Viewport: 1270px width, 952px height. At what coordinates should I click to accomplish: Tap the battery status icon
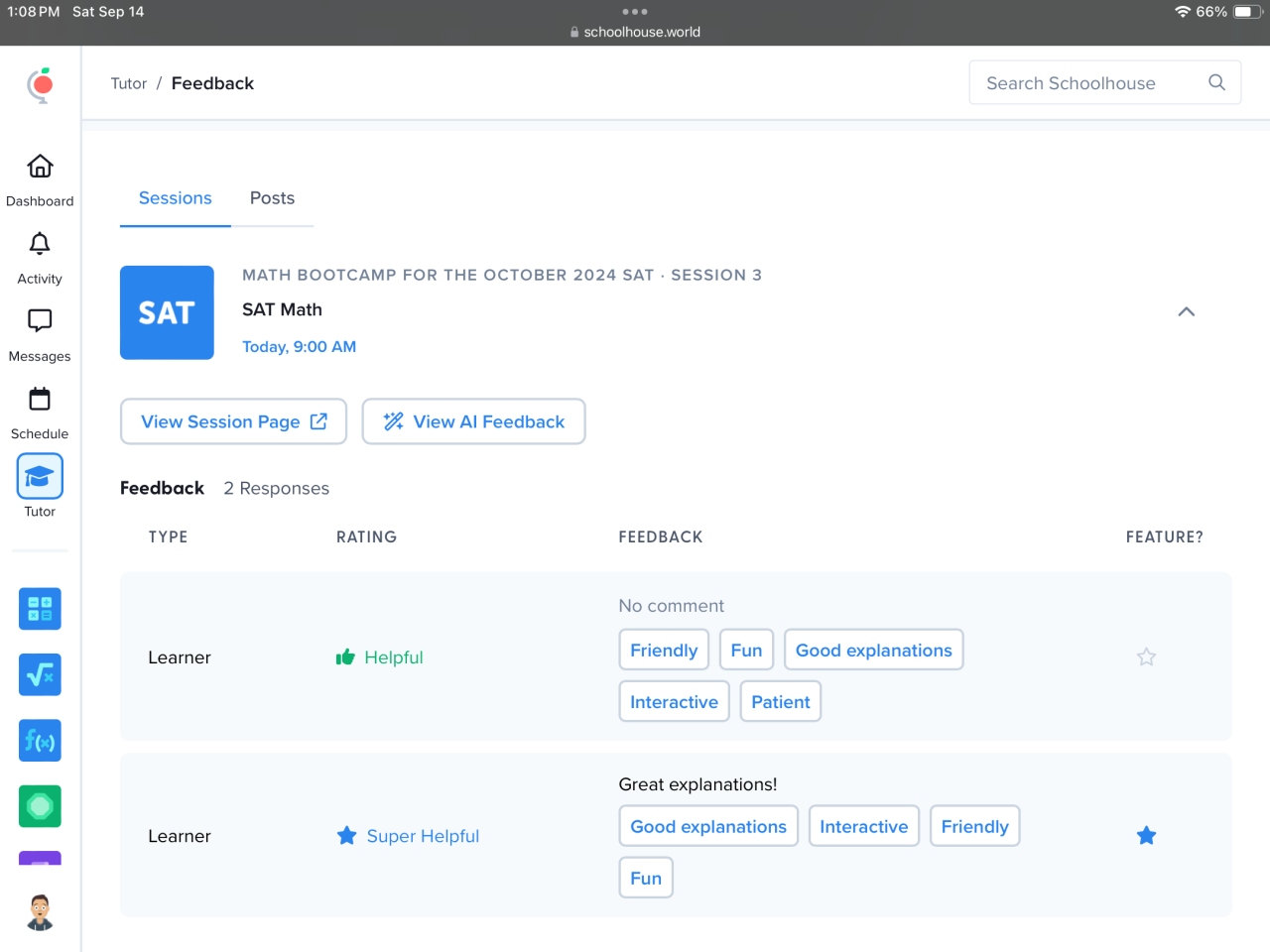point(1248,12)
